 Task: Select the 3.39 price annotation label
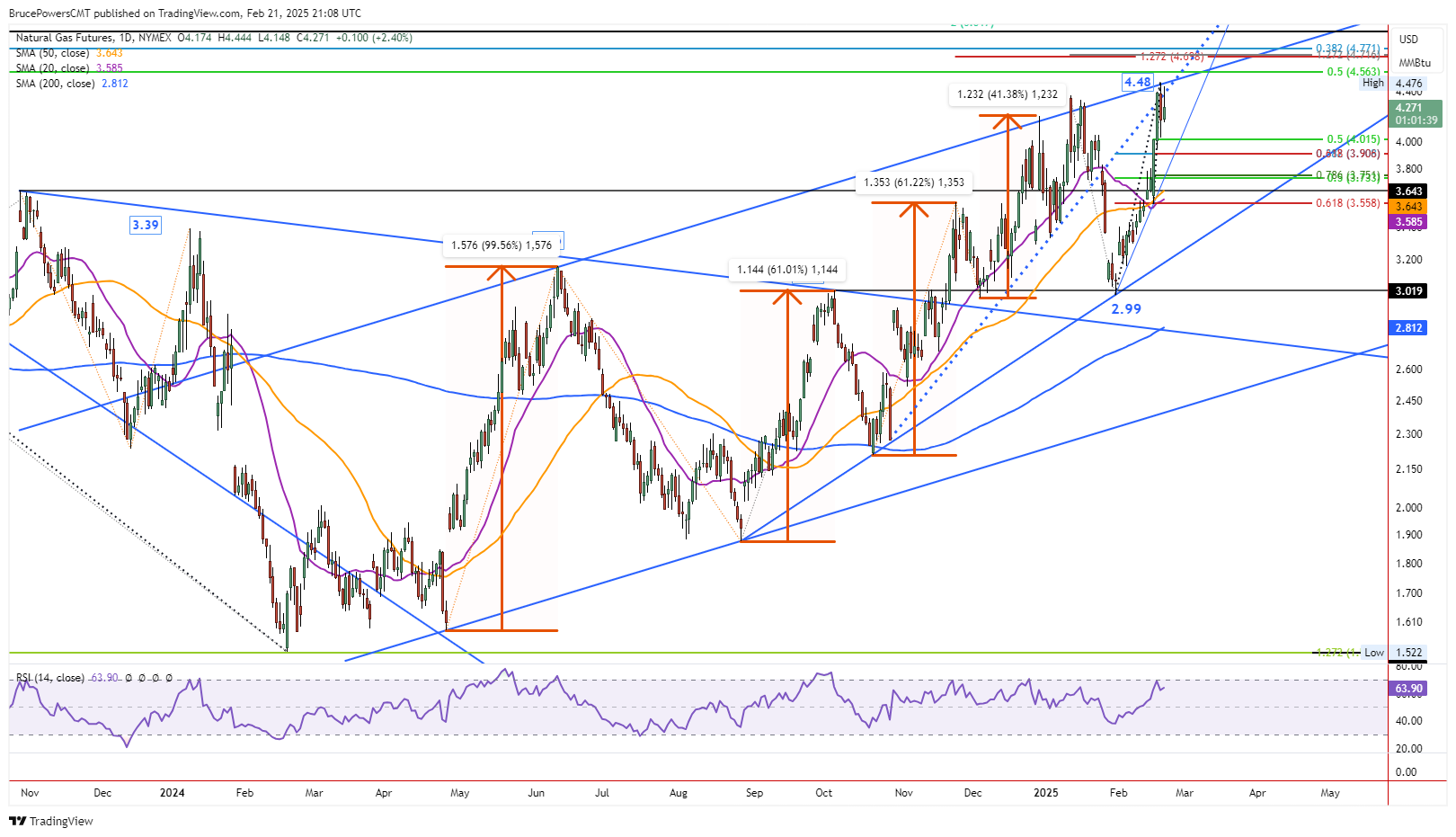(146, 225)
